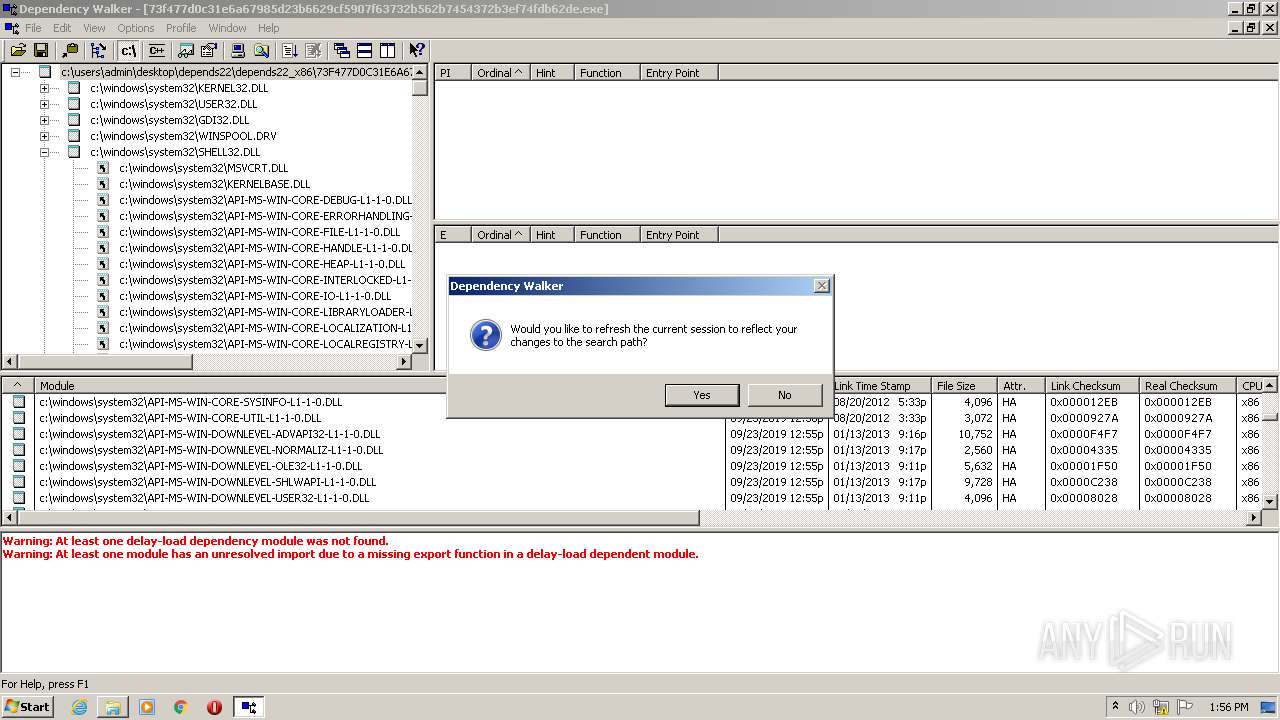Screen dimensions: 1280x720
Task: Collapse the SHELL32.DLL tree node
Action: [x=44, y=152]
